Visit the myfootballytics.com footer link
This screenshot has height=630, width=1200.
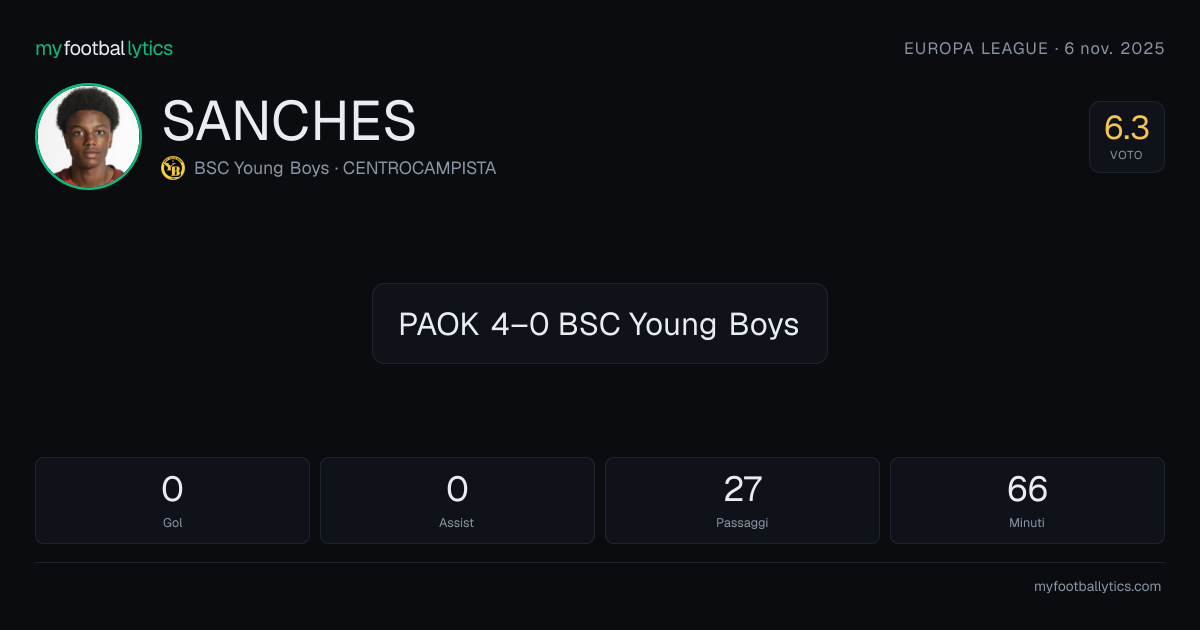pos(1097,587)
